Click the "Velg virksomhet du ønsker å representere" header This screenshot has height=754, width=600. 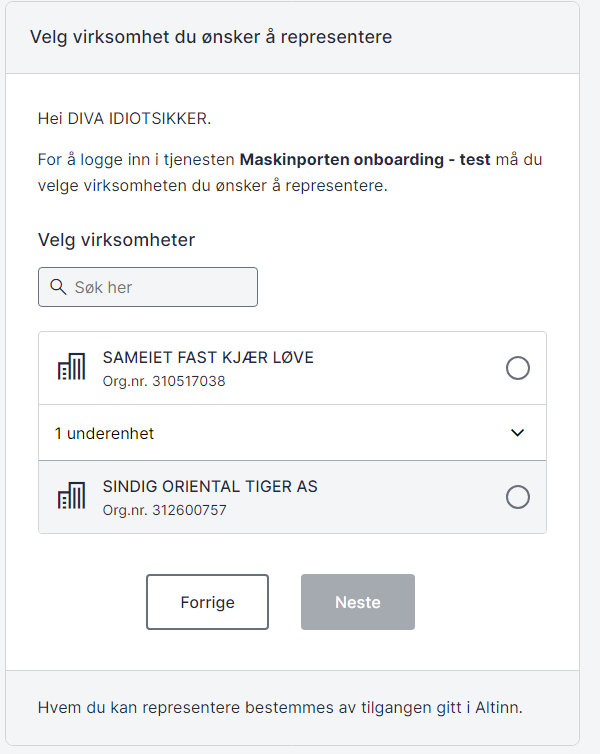pos(211,37)
